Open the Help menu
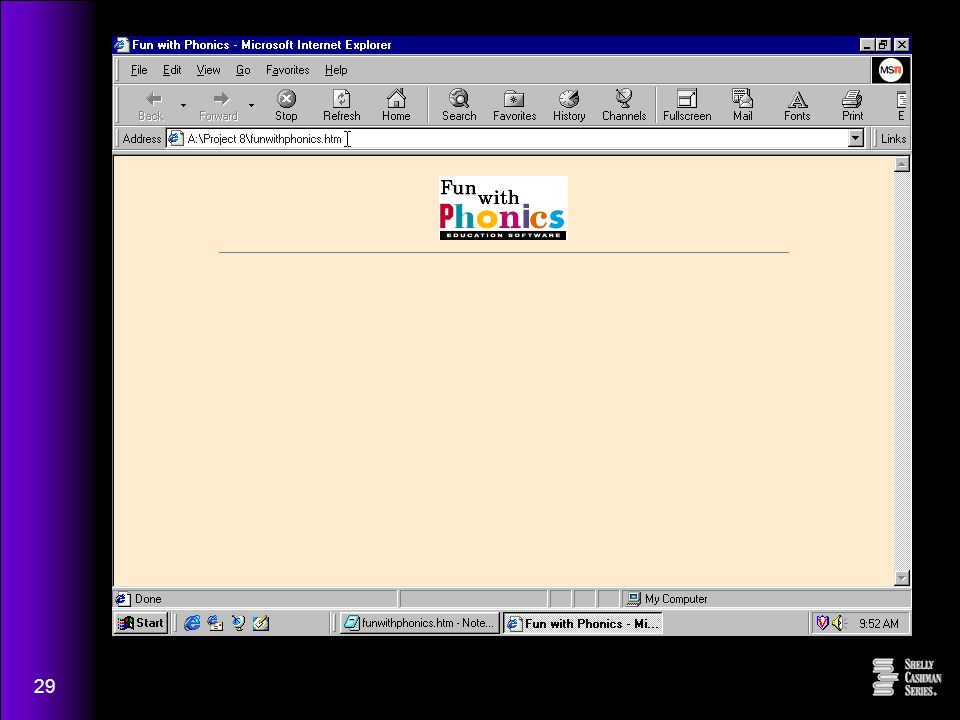Image resolution: width=960 pixels, height=720 pixels. [336, 70]
